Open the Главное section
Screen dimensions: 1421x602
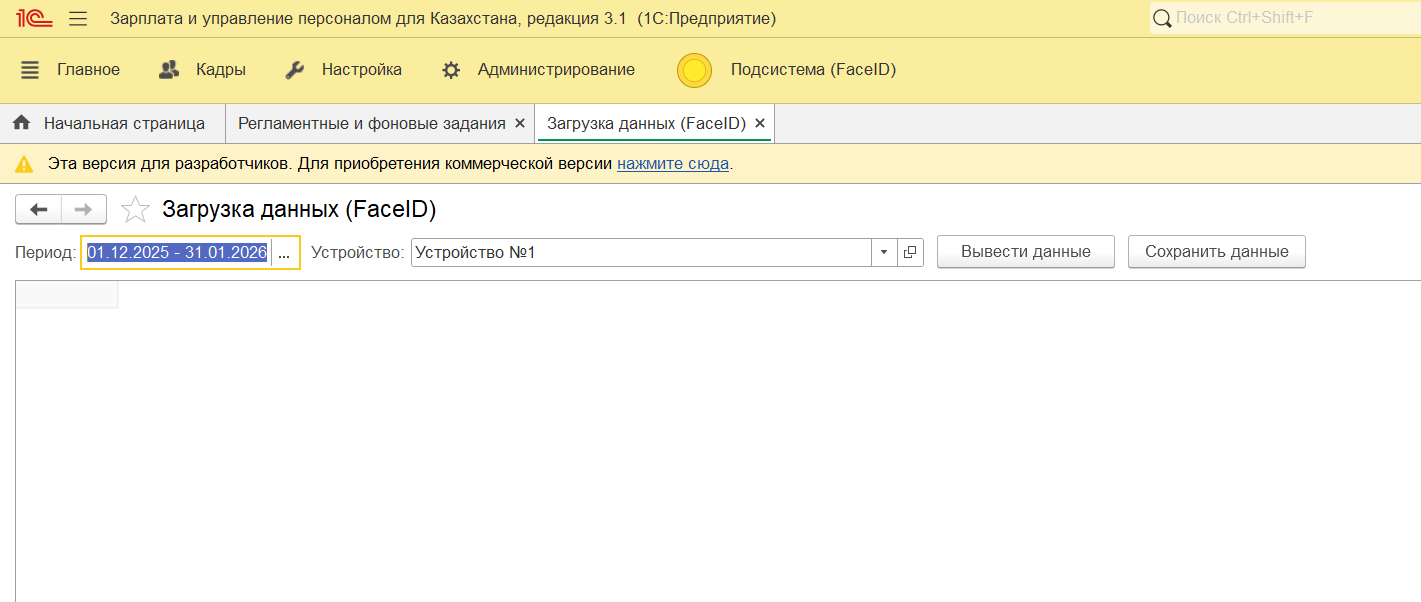coord(70,70)
